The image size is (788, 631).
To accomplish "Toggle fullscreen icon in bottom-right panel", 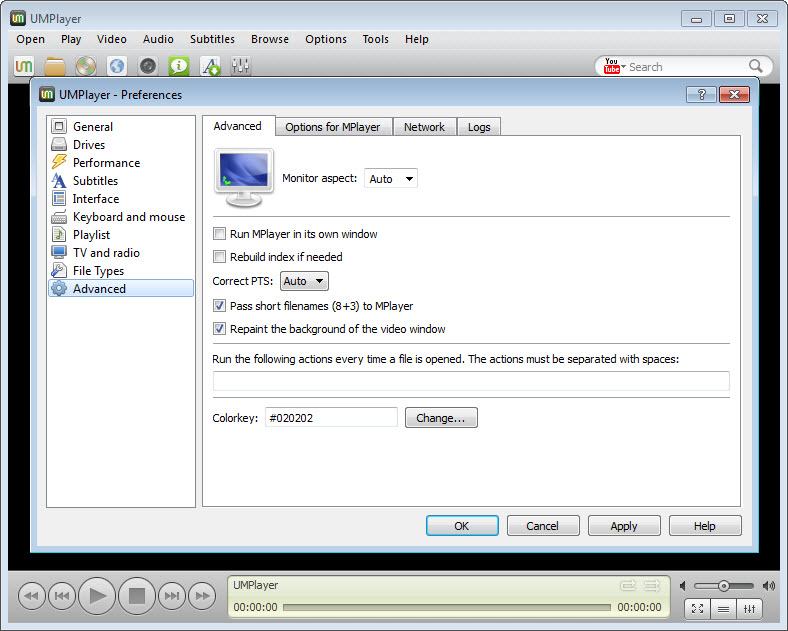I will pyautogui.click(x=698, y=609).
